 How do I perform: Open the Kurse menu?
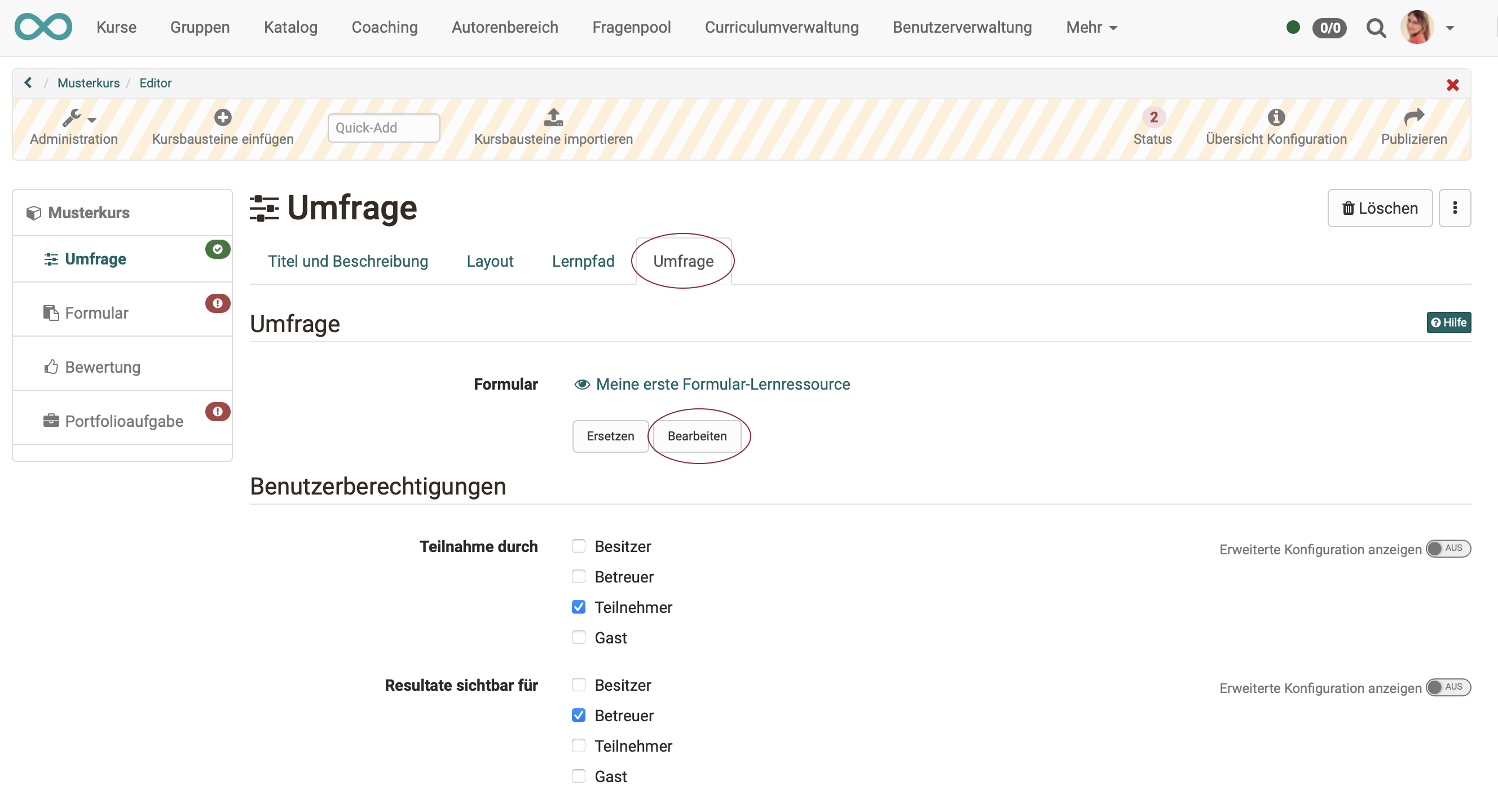pos(116,27)
